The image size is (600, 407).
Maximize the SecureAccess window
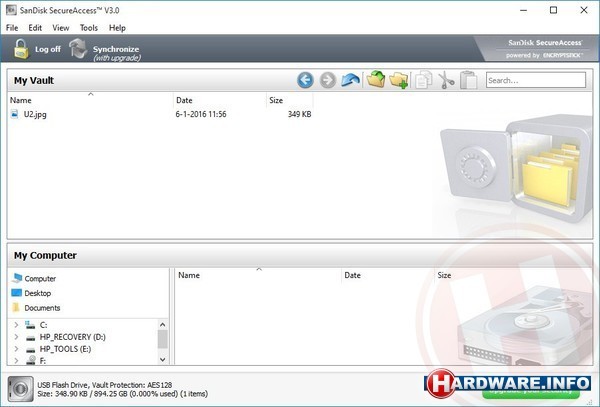pyautogui.click(x=553, y=10)
